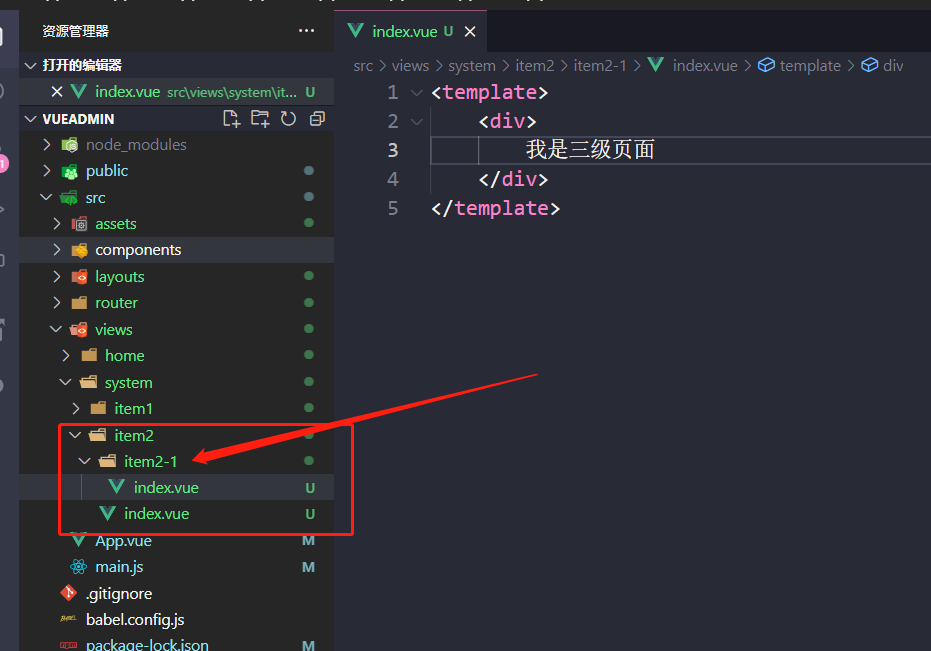Click the item2 breadcrumb segment
Screen dimensions: 931x651
(x=534, y=65)
